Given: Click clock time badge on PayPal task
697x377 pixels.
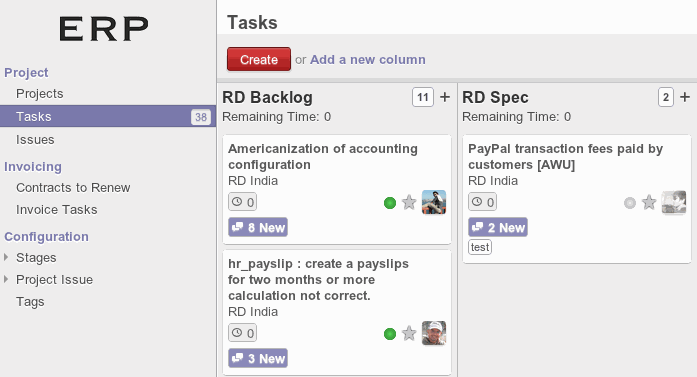Looking at the screenshot, I should click(482, 202).
